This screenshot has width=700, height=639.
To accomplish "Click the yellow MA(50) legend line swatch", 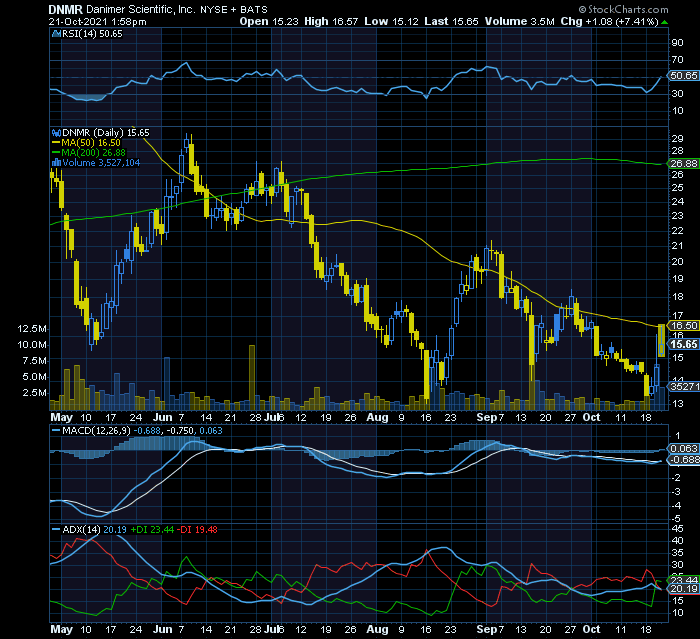I will tap(56, 143).
